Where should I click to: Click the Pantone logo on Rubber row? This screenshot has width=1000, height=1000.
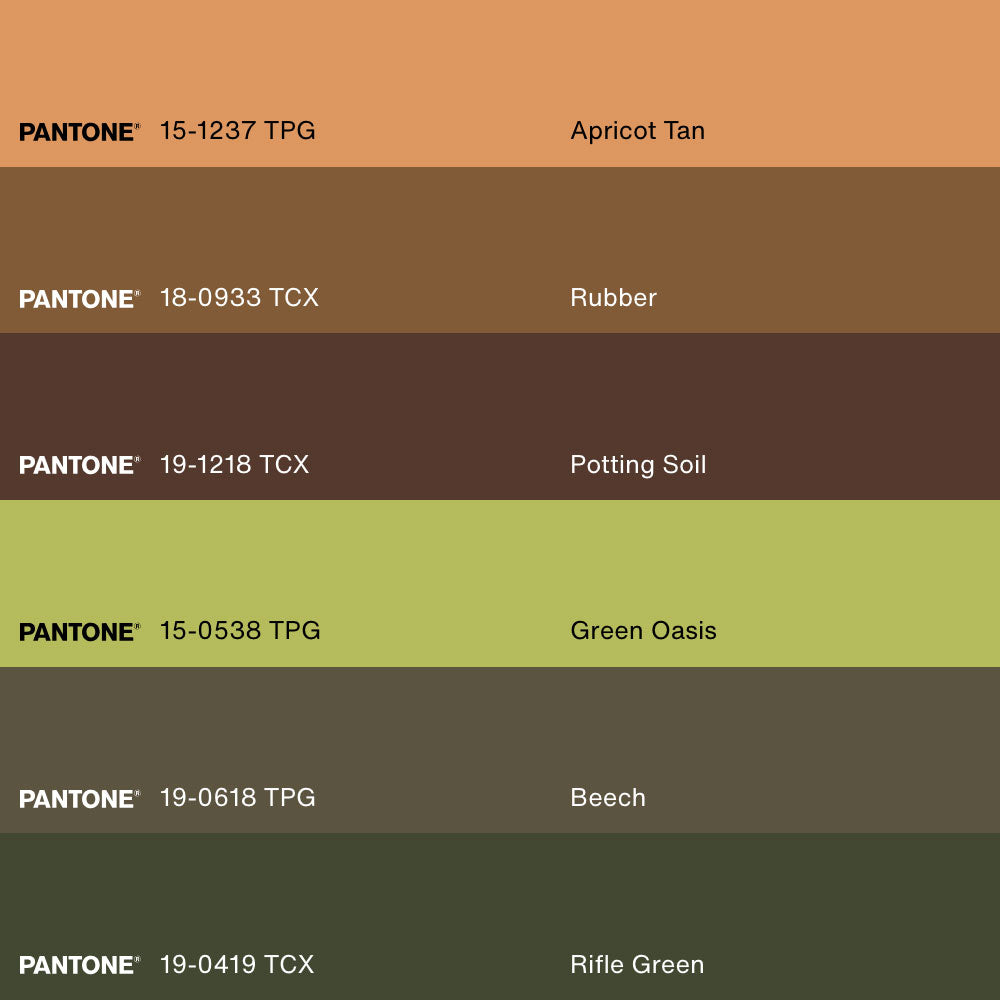click(79, 299)
